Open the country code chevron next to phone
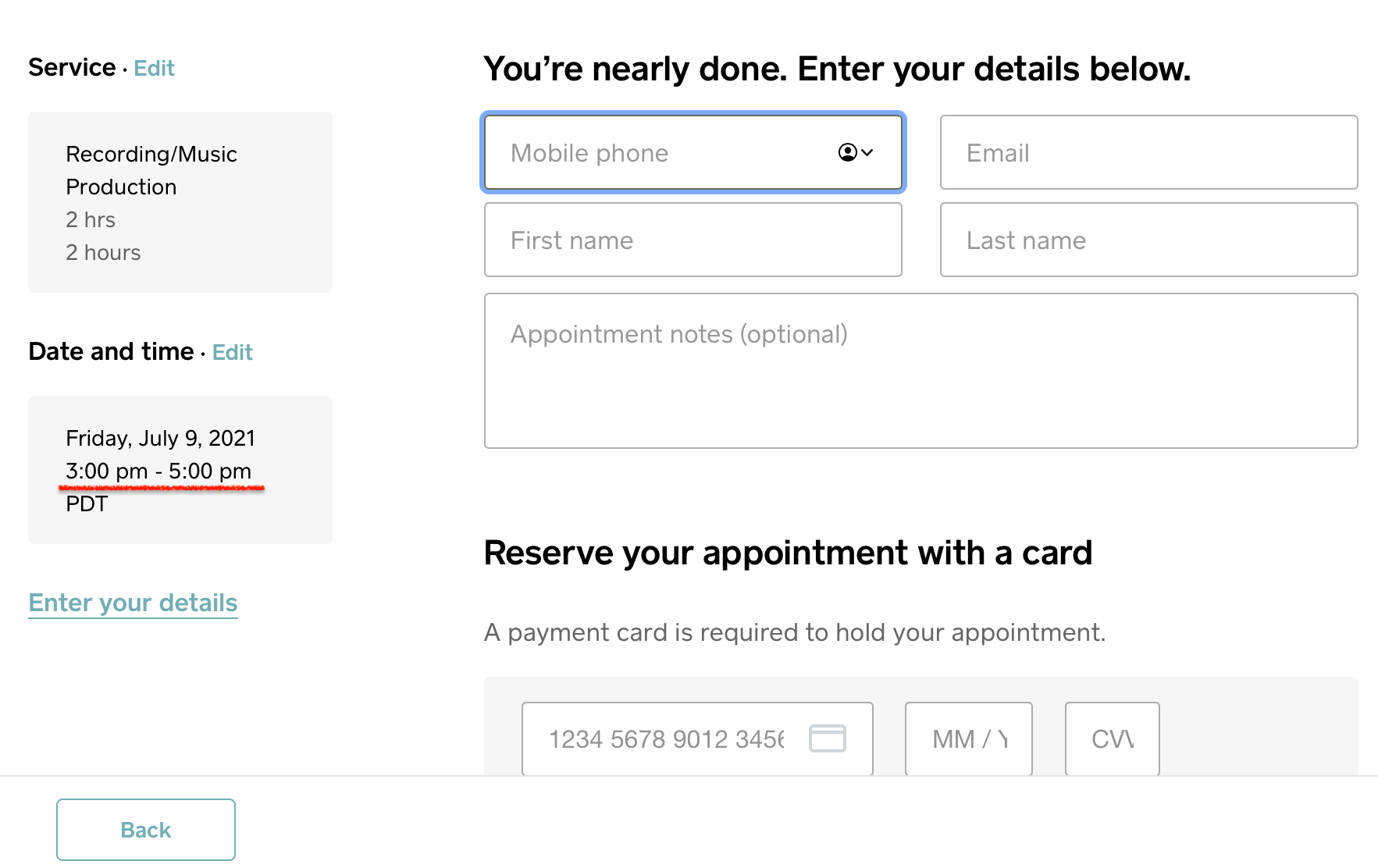 pyautogui.click(x=867, y=153)
